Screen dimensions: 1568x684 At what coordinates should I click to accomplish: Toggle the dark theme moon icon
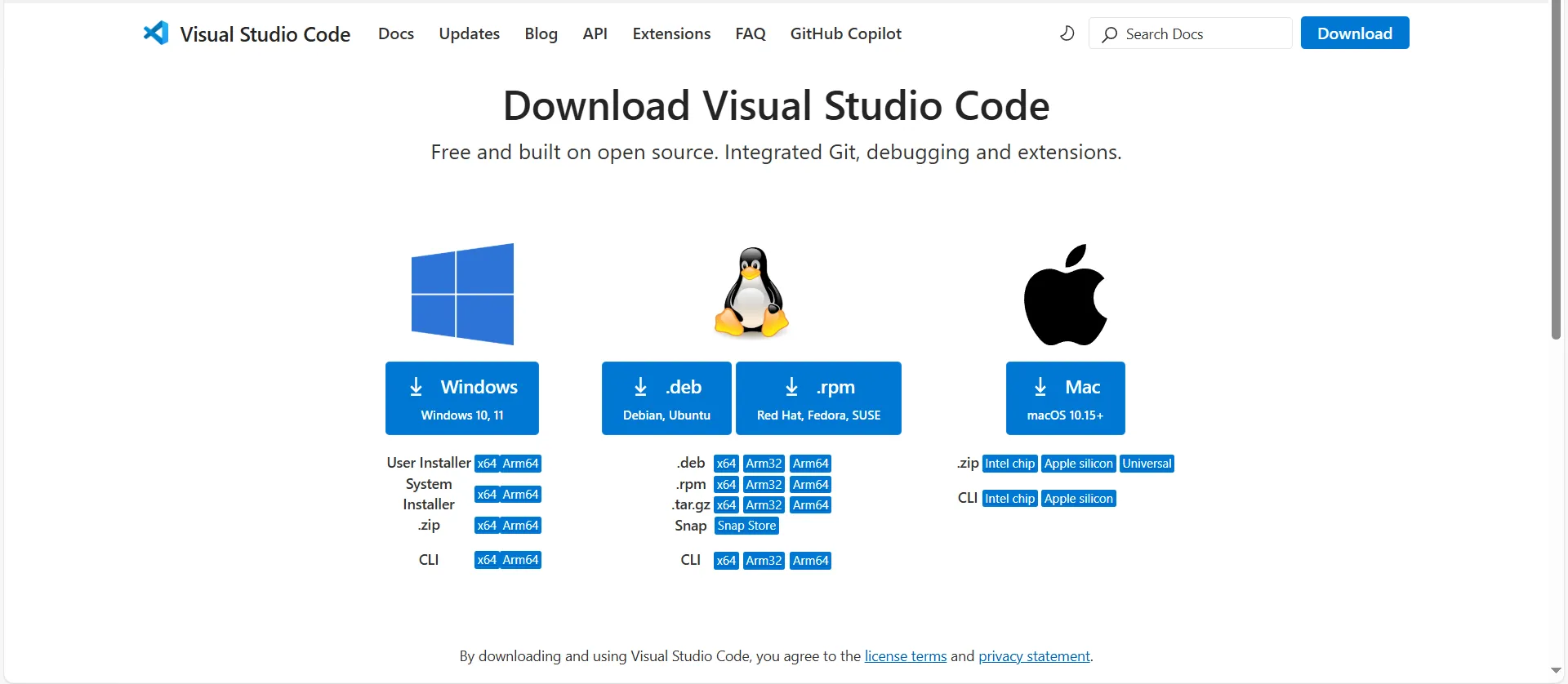1067,33
